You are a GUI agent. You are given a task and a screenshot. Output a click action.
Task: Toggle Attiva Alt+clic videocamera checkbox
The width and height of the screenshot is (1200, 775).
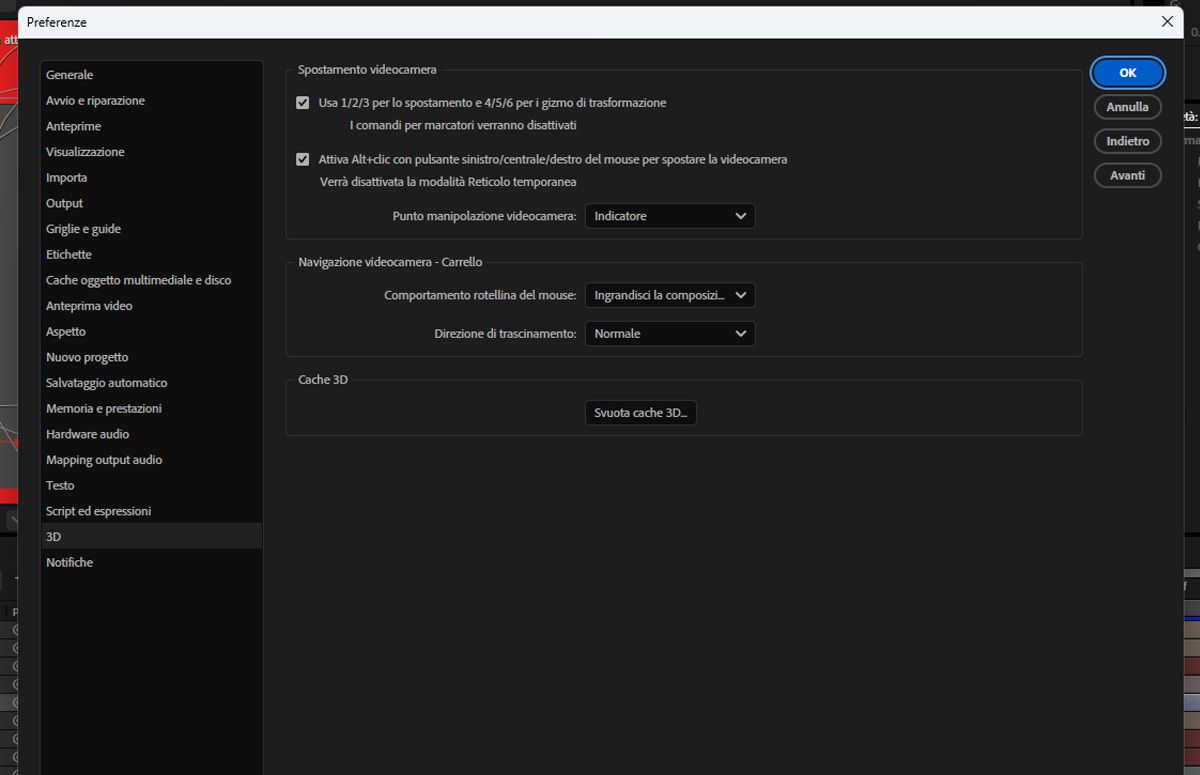[x=303, y=159]
